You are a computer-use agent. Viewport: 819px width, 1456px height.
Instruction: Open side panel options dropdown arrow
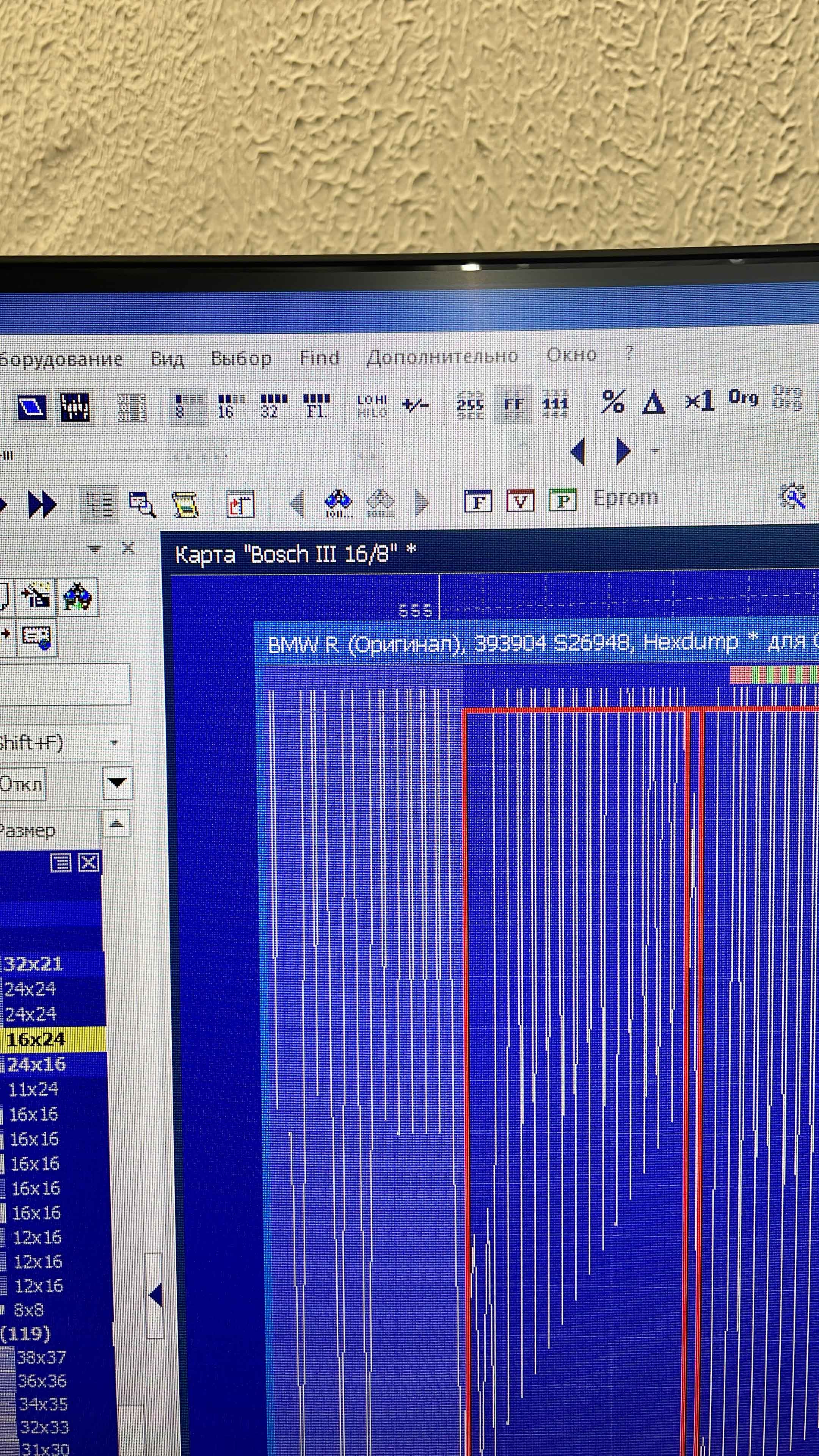pos(94,549)
